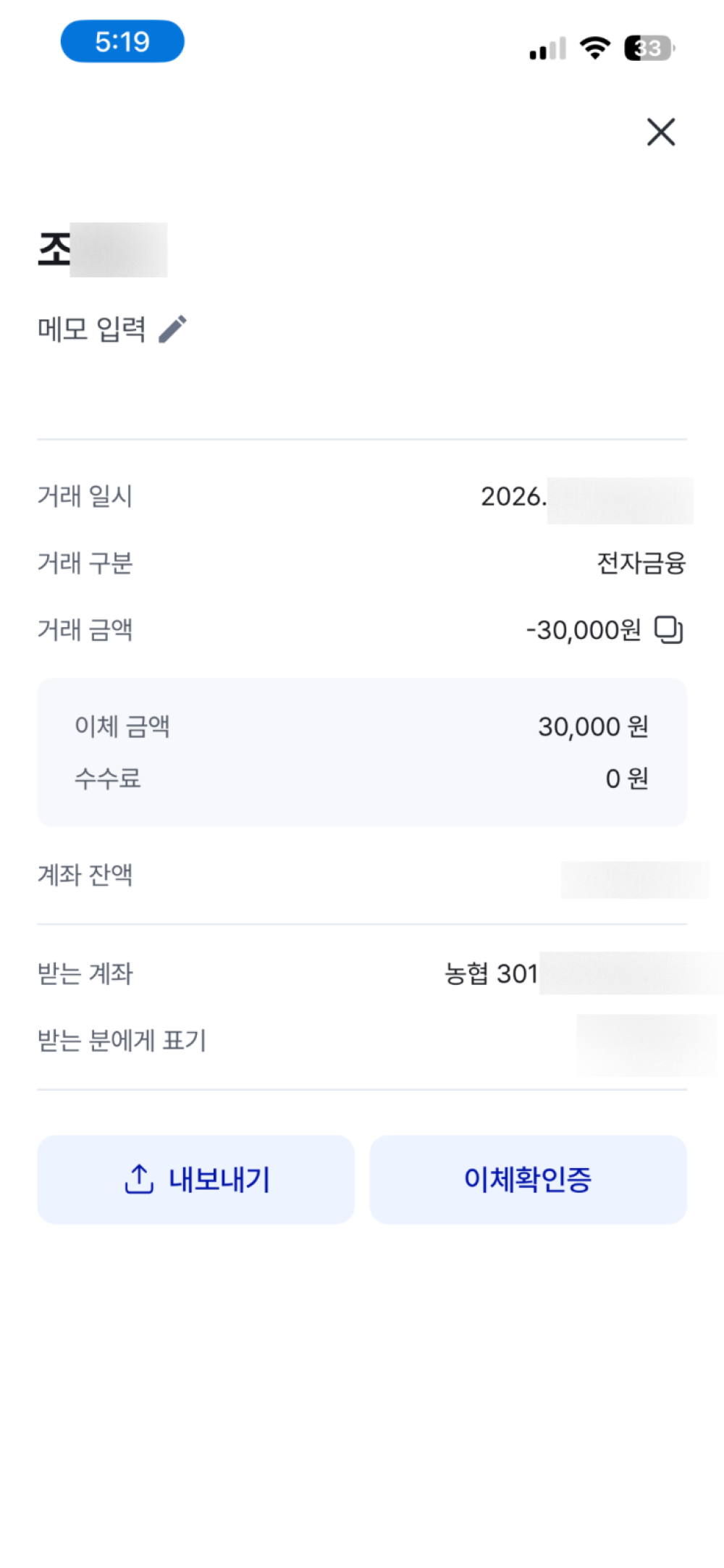The width and height of the screenshot is (724, 1568).
Task: Tap the 2026. transaction date value
Action: pyautogui.click(x=587, y=498)
